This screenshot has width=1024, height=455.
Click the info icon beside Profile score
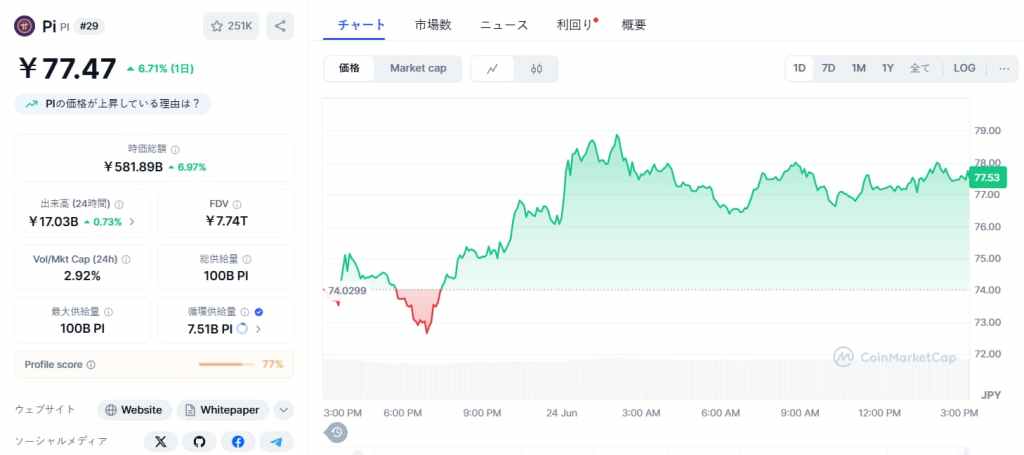click(x=91, y=364)
